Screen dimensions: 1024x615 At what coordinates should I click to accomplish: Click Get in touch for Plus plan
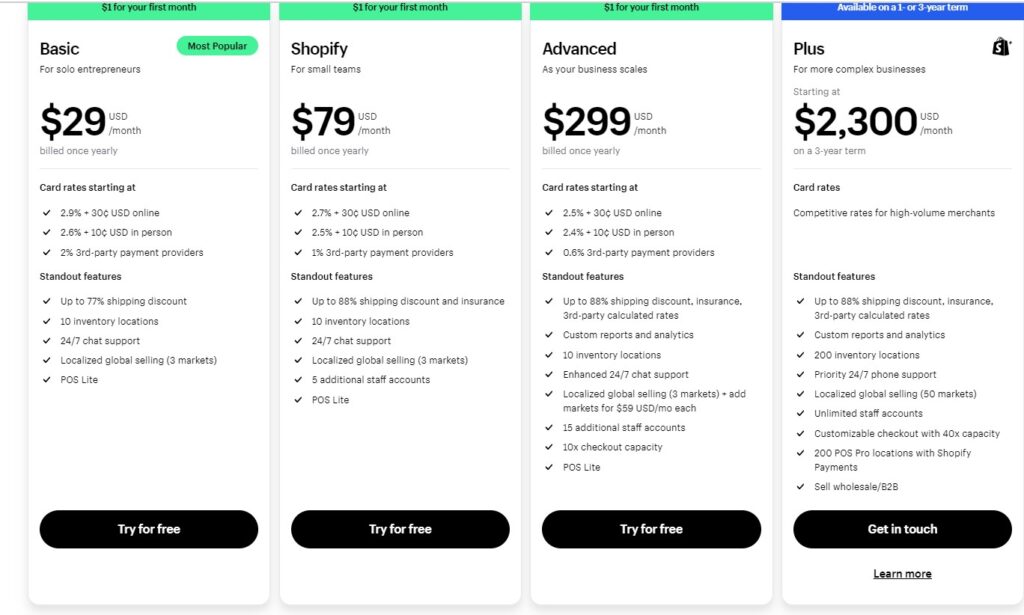pos(903,529)
